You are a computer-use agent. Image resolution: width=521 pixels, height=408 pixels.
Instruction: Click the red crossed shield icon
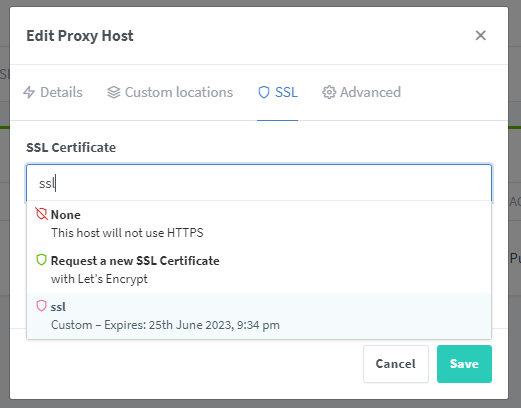click(41, 214)
